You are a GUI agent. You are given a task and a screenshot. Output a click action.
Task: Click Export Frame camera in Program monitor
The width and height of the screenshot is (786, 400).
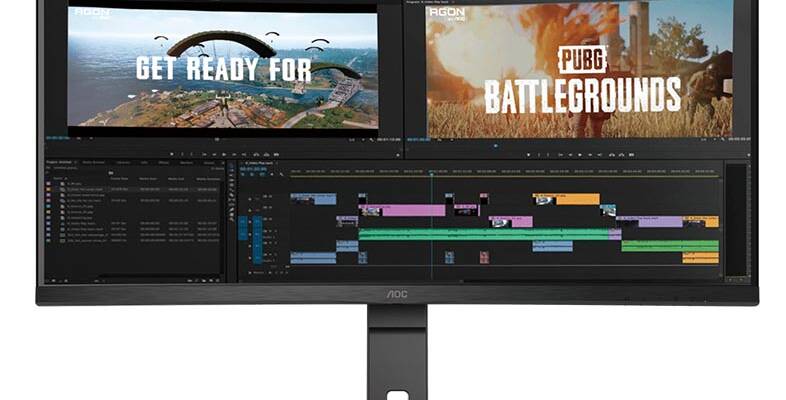pyautogui.click(x=632, y=155)
